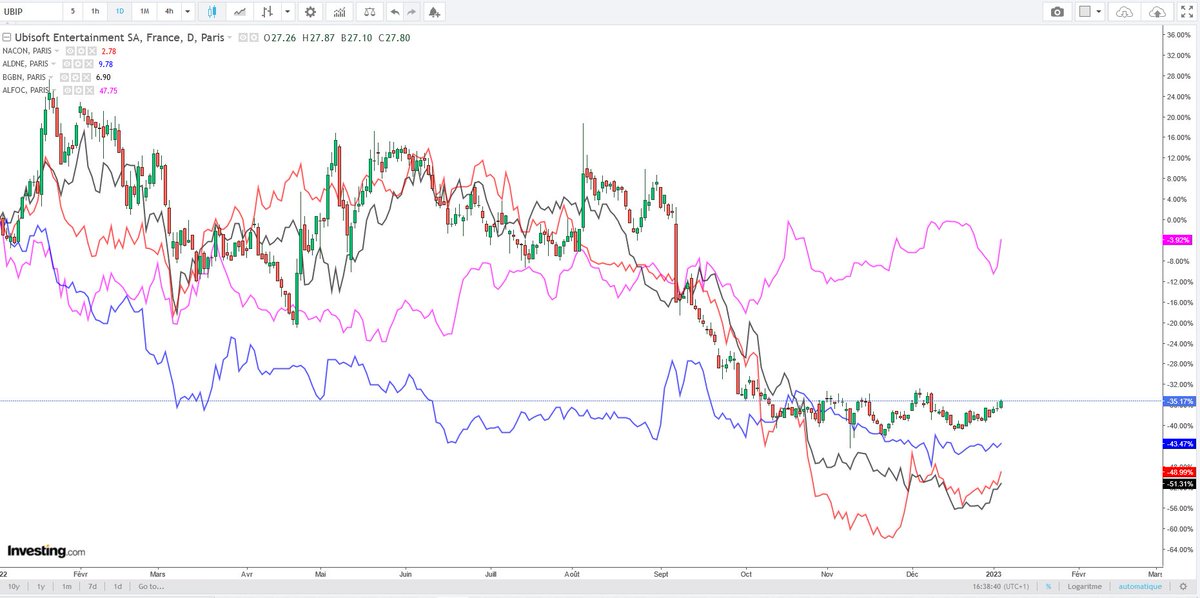This screenshot has height=598, width=1200.
Task: Remove the ALFOC comparison series
Action: click(89, 90)
